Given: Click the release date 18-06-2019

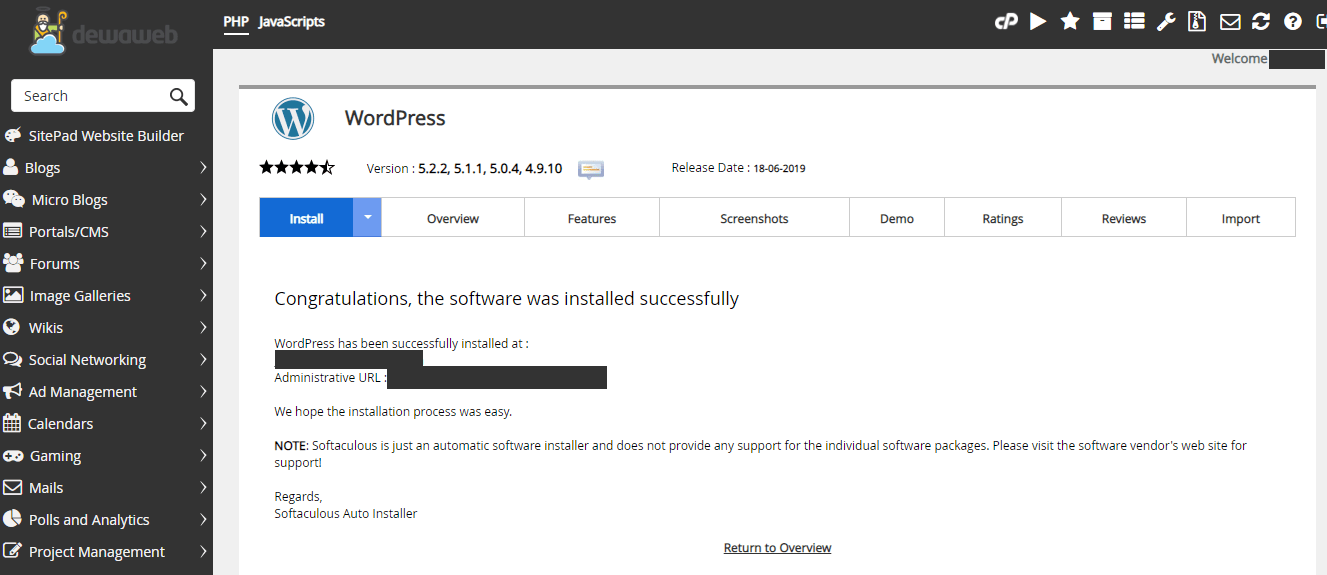Looking at the screenshot, I should pyautogui.click(x=779, y=168).
